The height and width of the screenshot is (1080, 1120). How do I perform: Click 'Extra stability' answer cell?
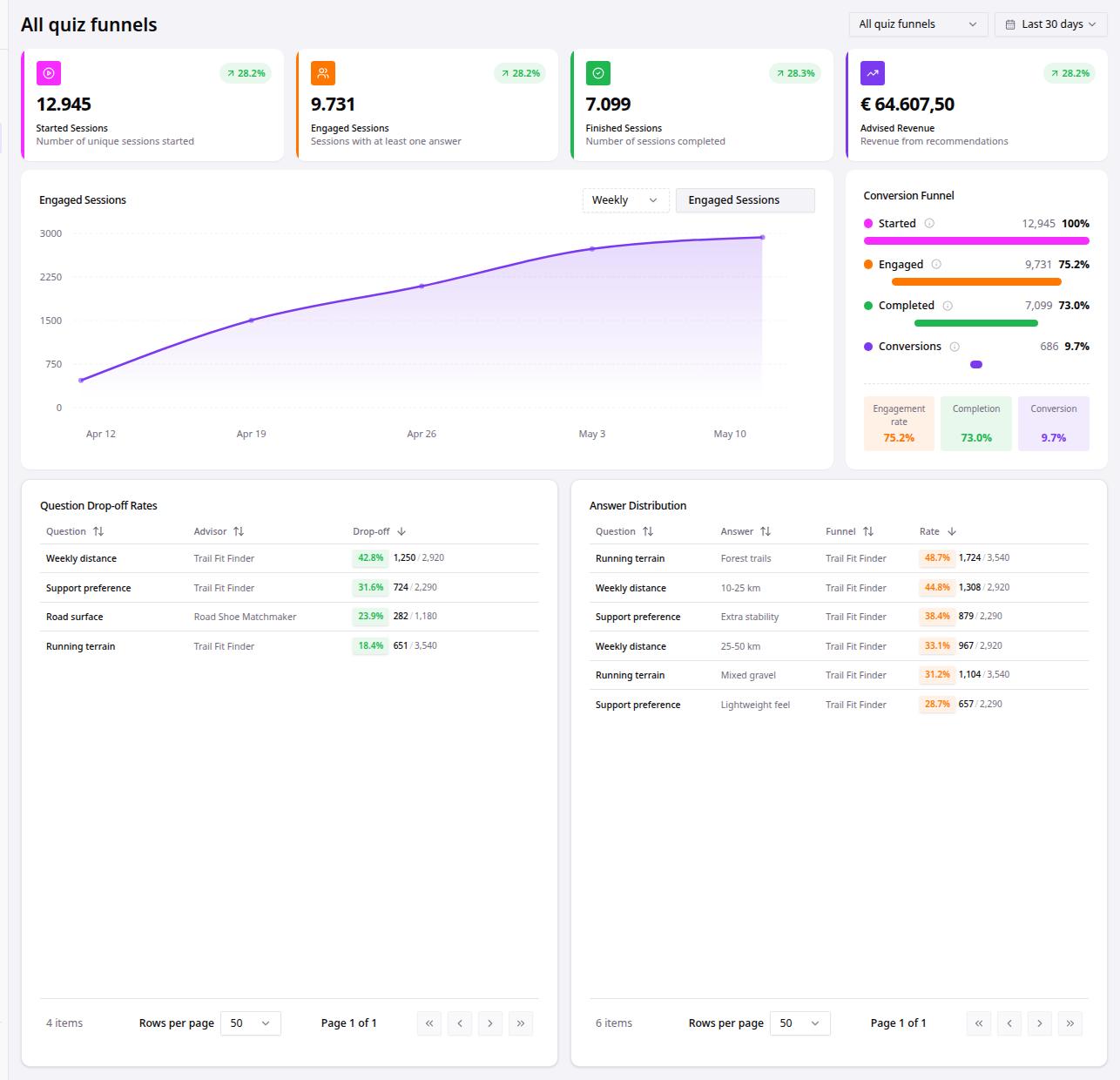(x=750, y=617)
